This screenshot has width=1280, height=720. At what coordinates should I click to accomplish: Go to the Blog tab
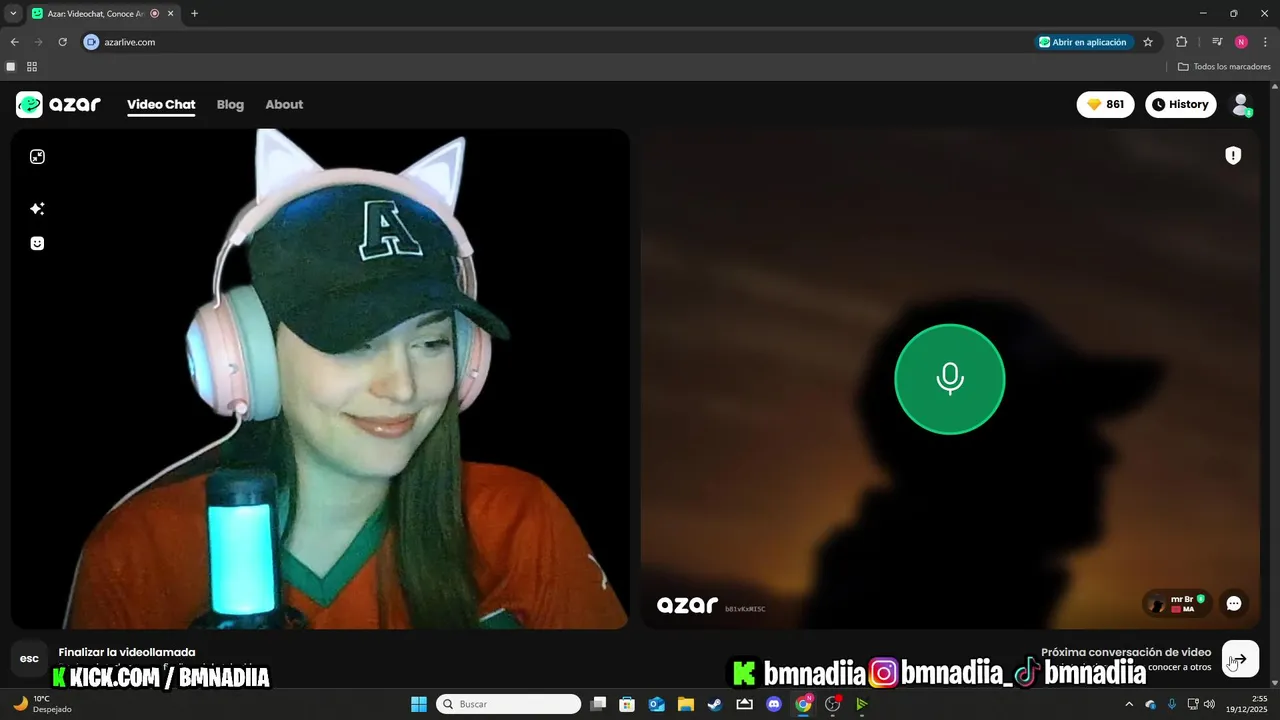tap(230, 104)
